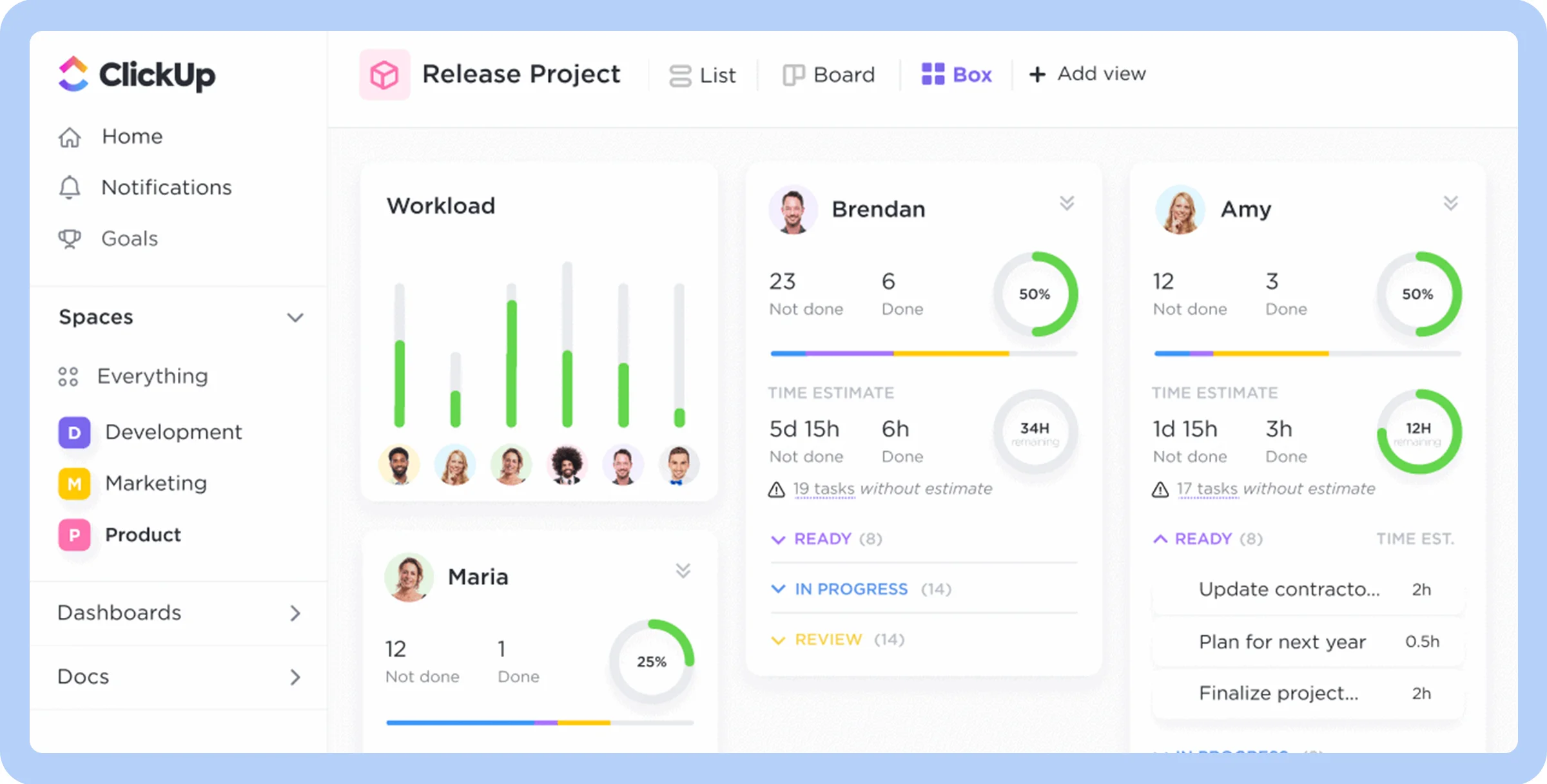Switch to the Board view
Screen dimensions: 1547x784
tap(828, 74)
